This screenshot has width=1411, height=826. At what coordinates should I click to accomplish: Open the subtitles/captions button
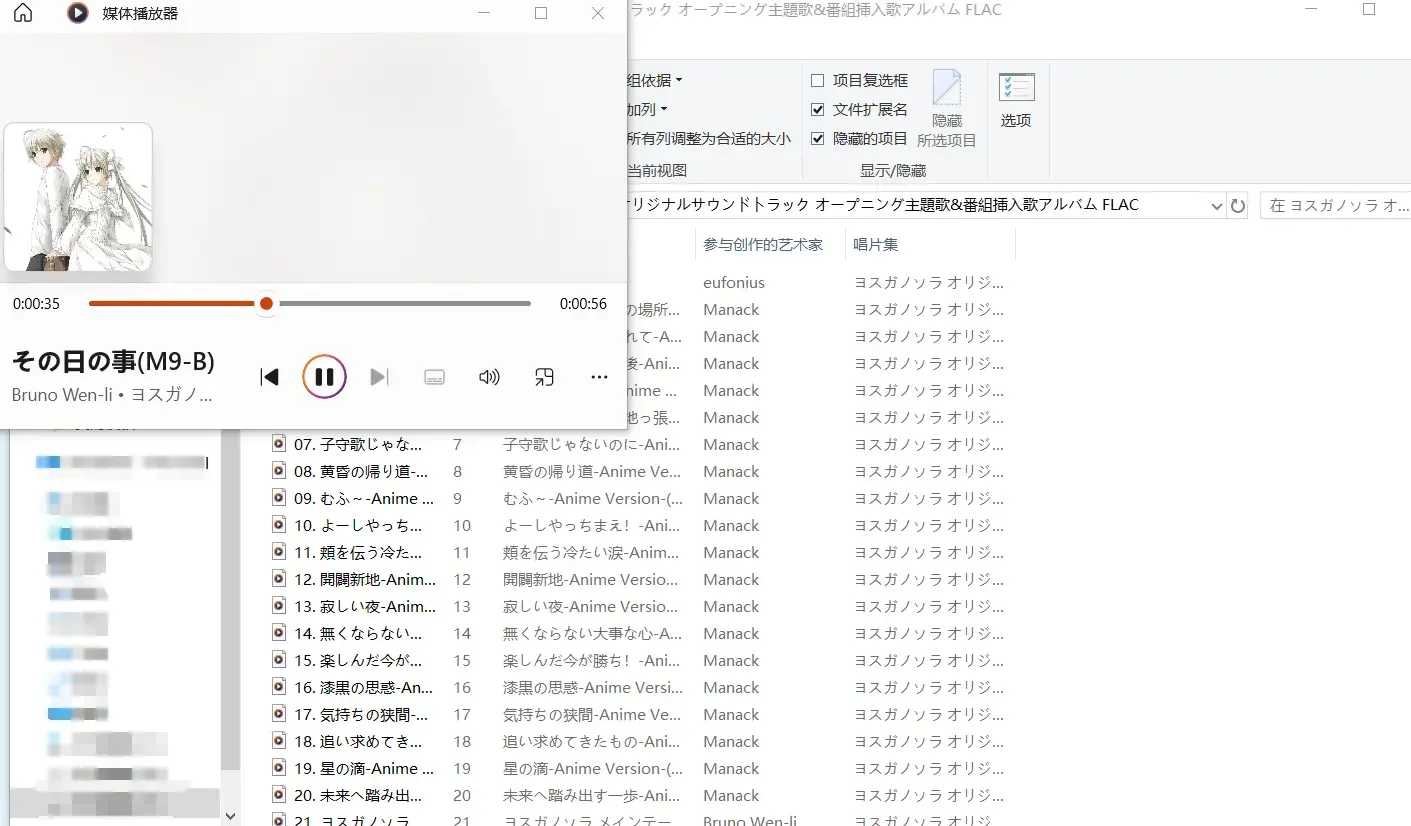[434, 377]
